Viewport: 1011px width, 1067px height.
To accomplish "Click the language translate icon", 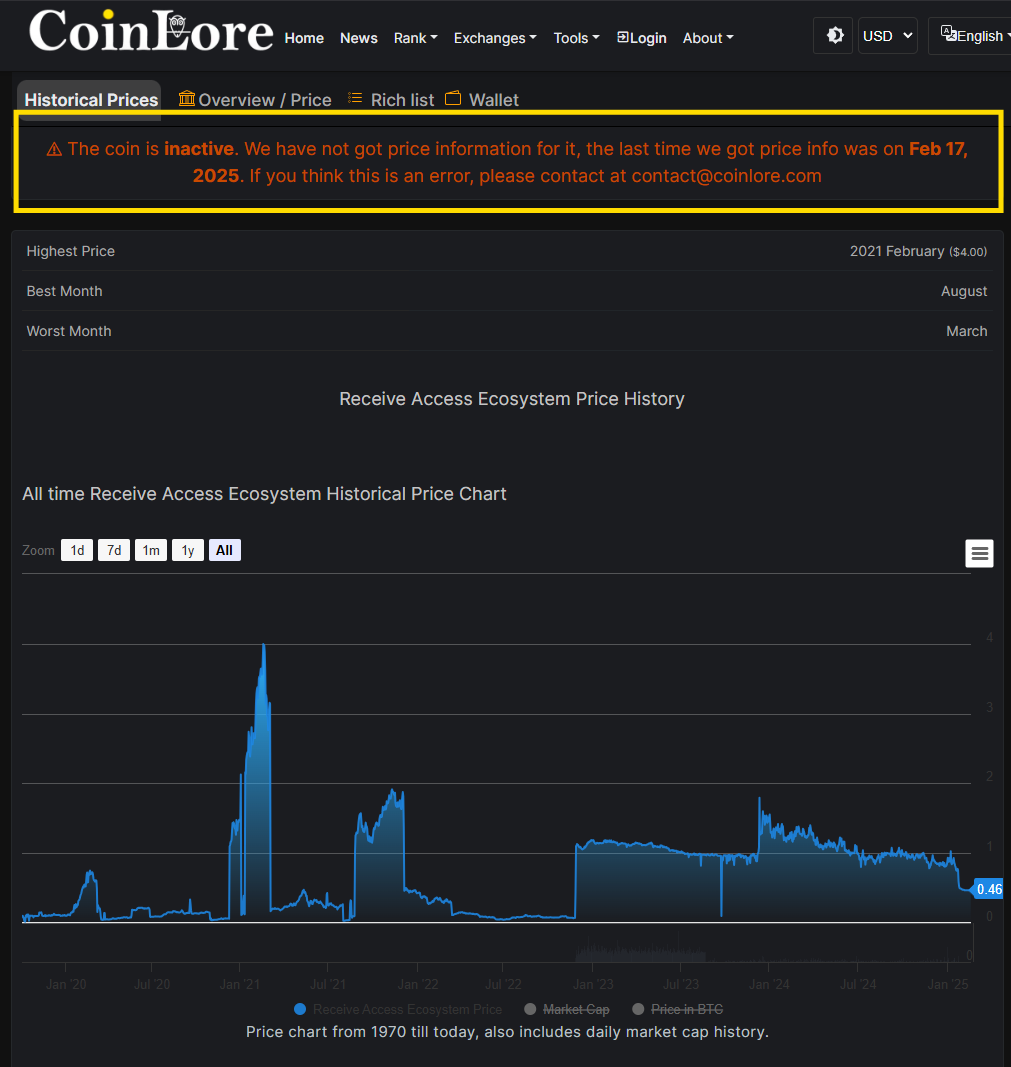I will point(948,32).
